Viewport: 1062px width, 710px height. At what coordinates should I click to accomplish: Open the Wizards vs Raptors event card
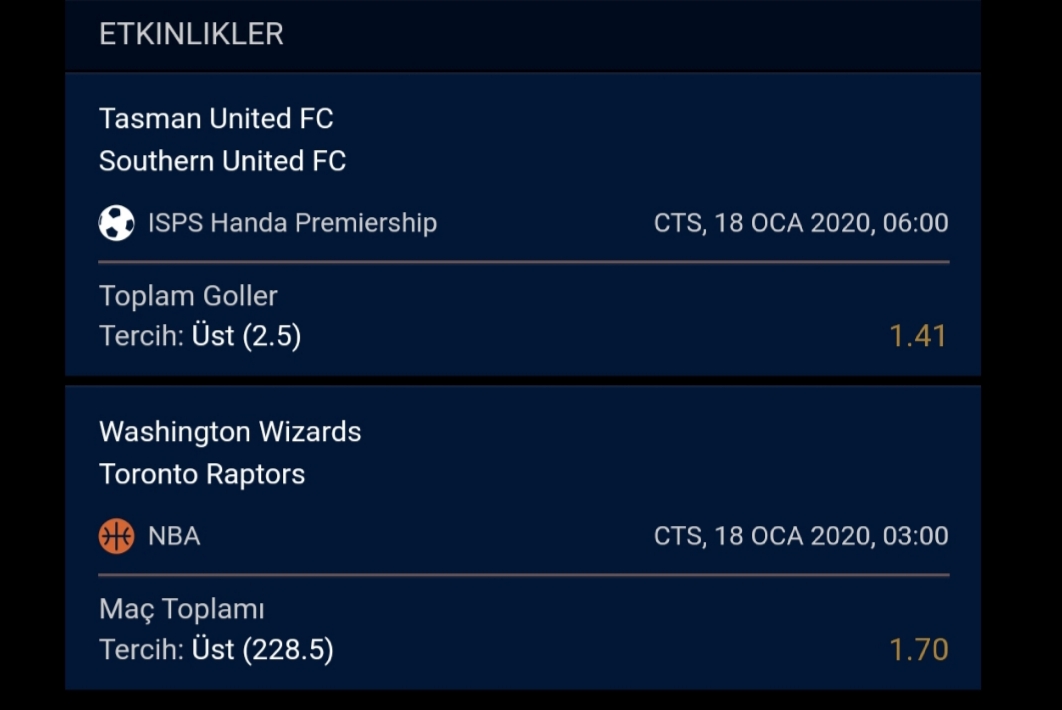(x=523, y=538)
